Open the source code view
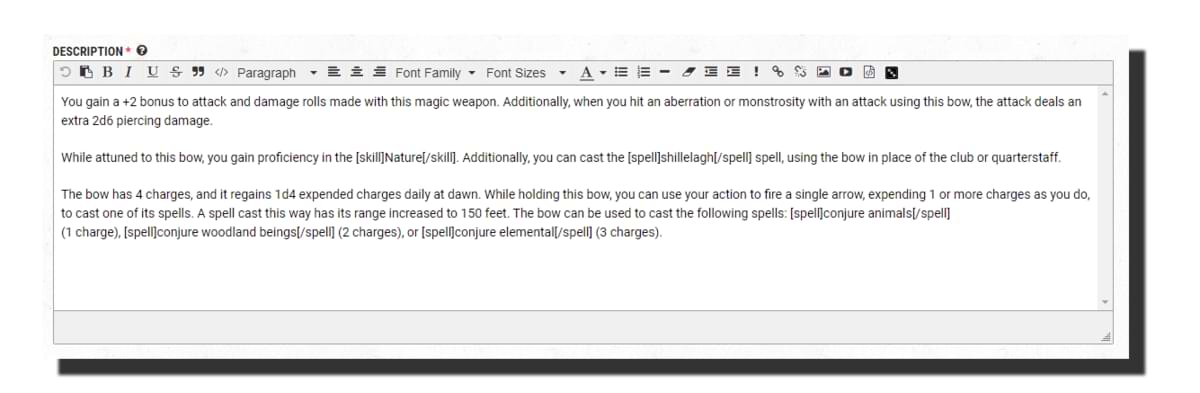This screenshot has width=1200, height=393. [x=221, y=72]
